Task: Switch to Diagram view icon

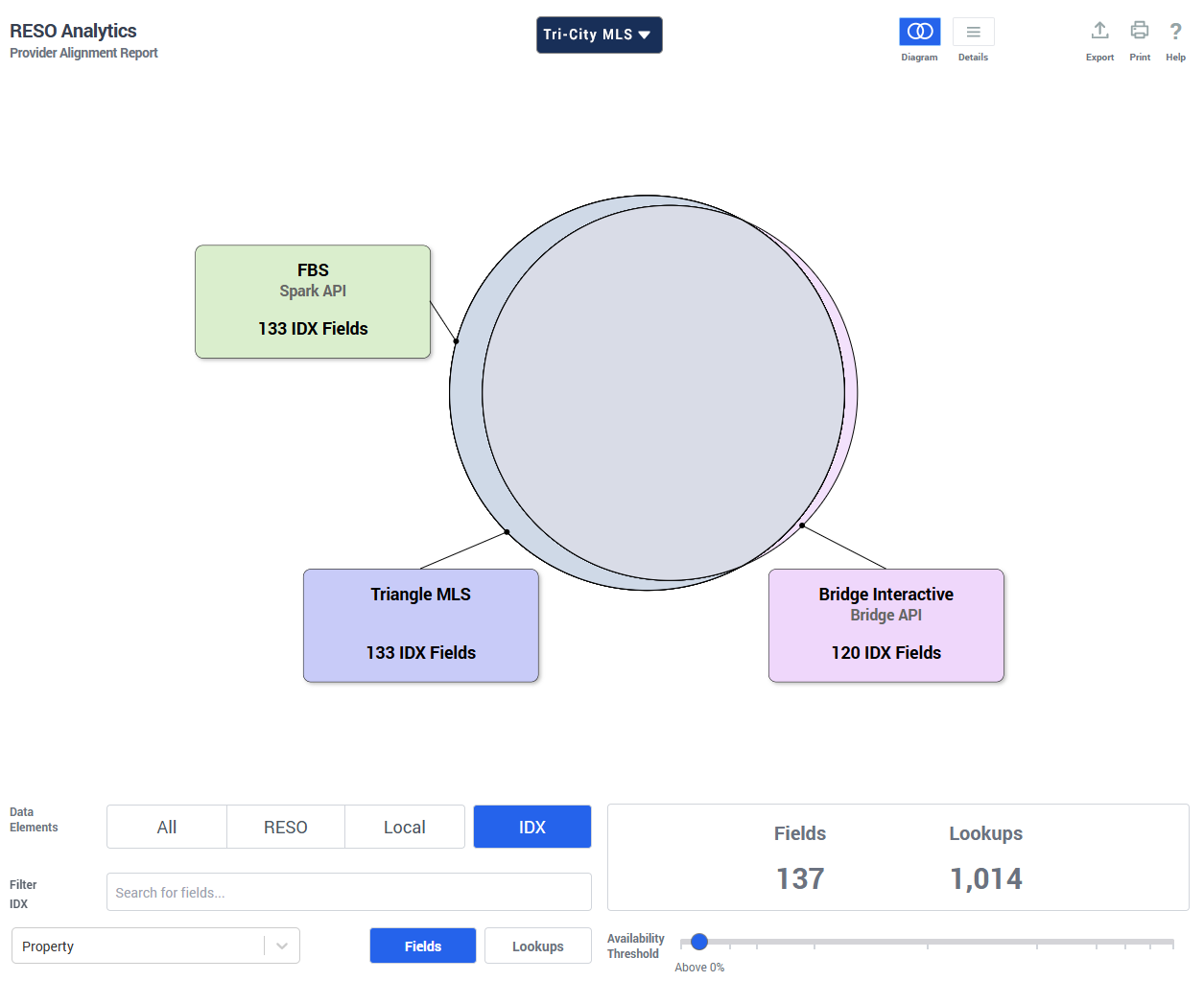Action: point(919,32)
